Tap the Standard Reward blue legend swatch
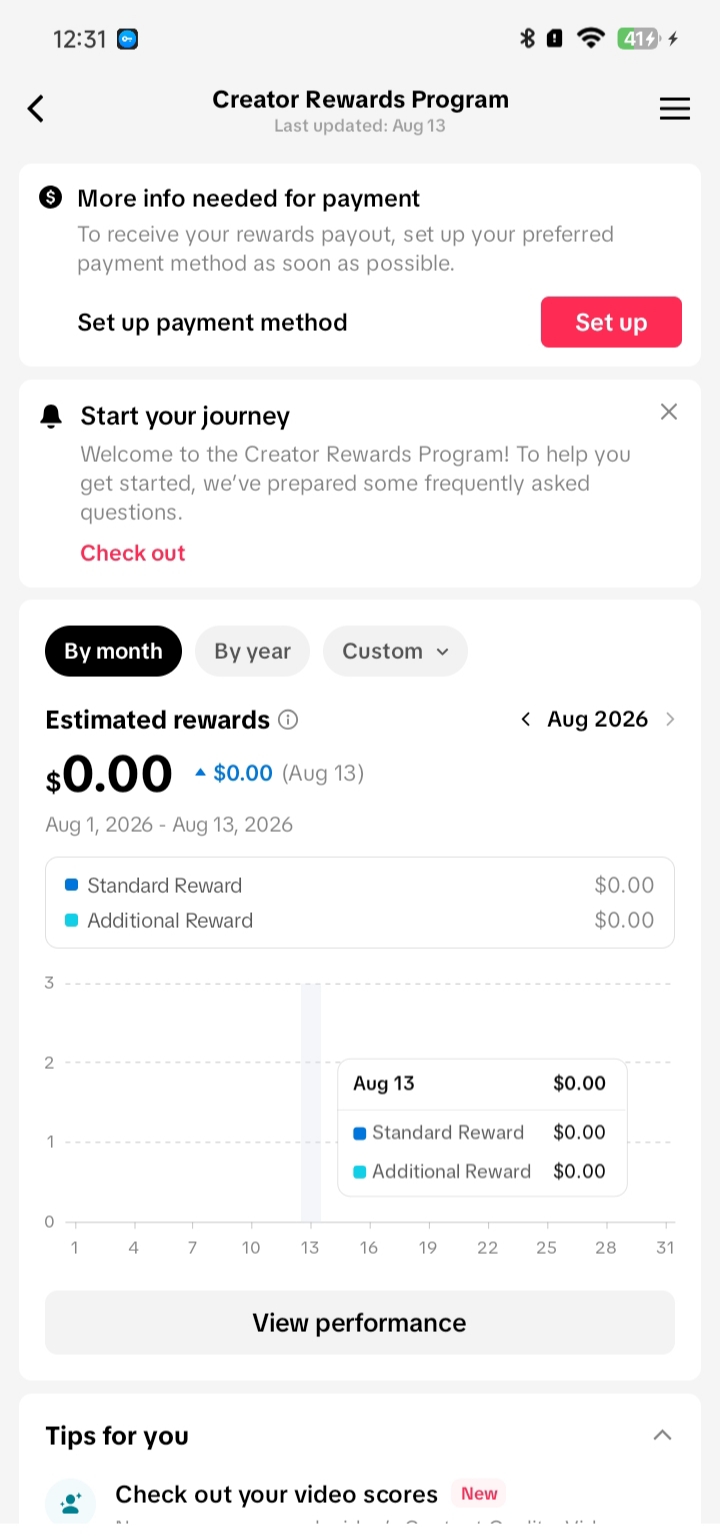The height and width of the screenshot is (1540, 720). 71,885
